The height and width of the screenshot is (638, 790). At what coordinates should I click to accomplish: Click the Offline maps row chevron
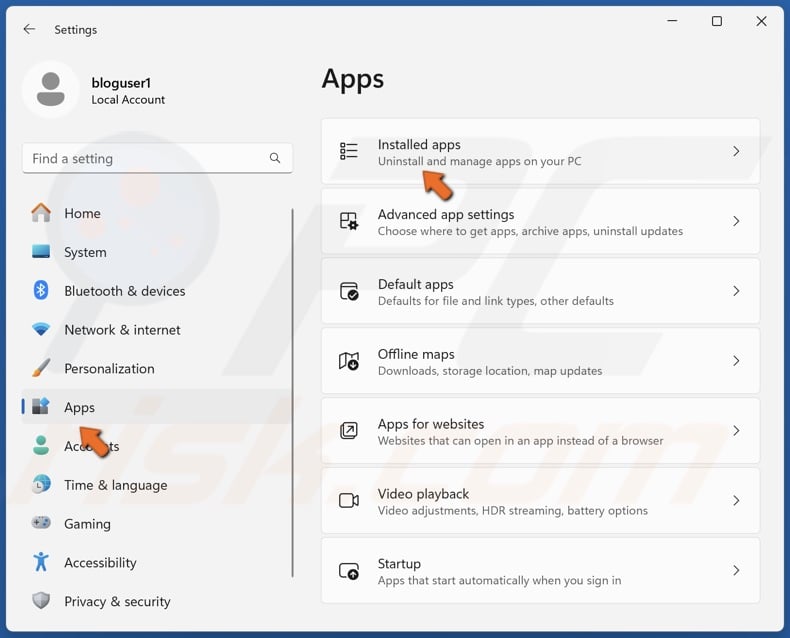(x=736, y=361)
